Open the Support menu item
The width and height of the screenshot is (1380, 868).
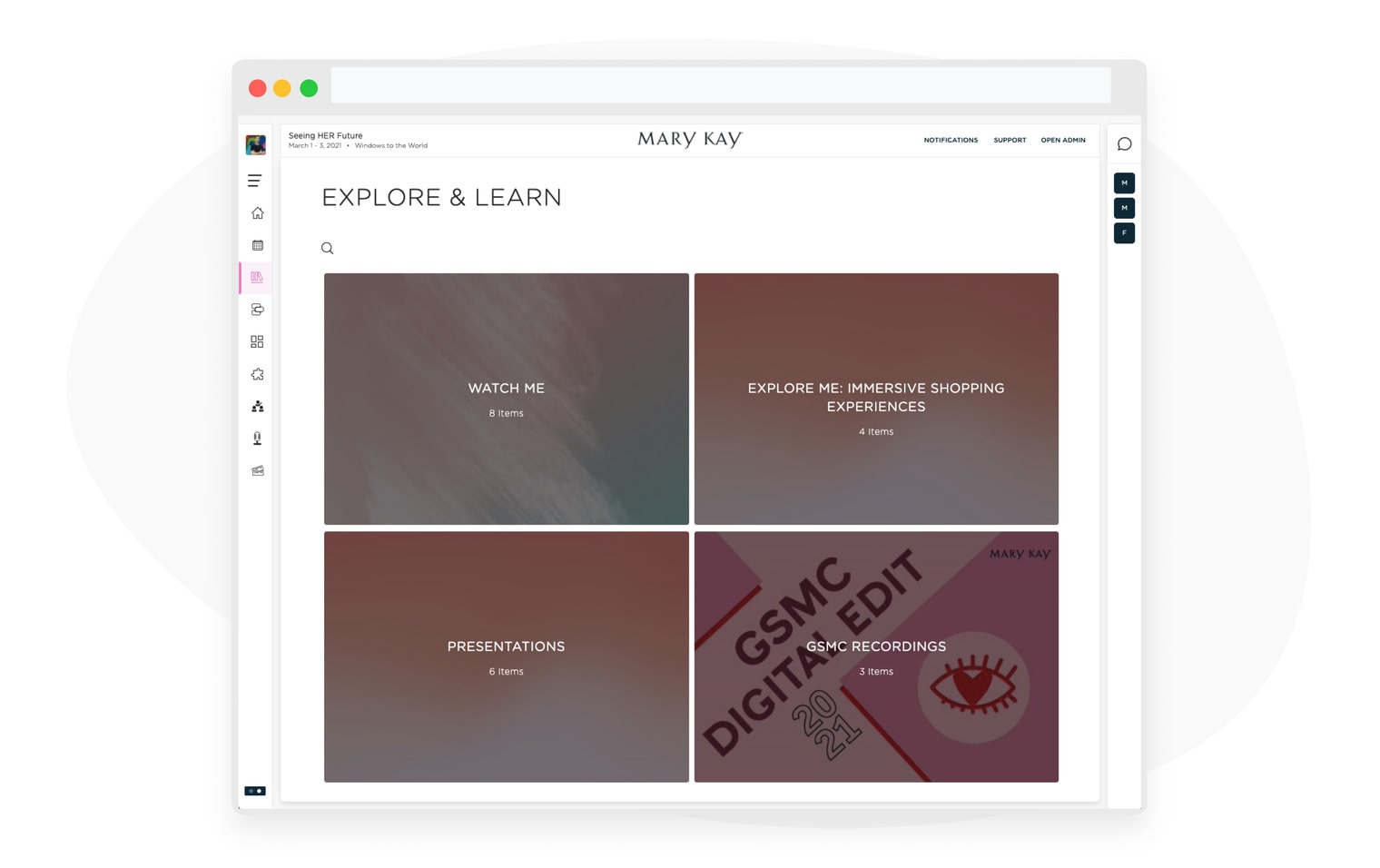pos(1010,140)
